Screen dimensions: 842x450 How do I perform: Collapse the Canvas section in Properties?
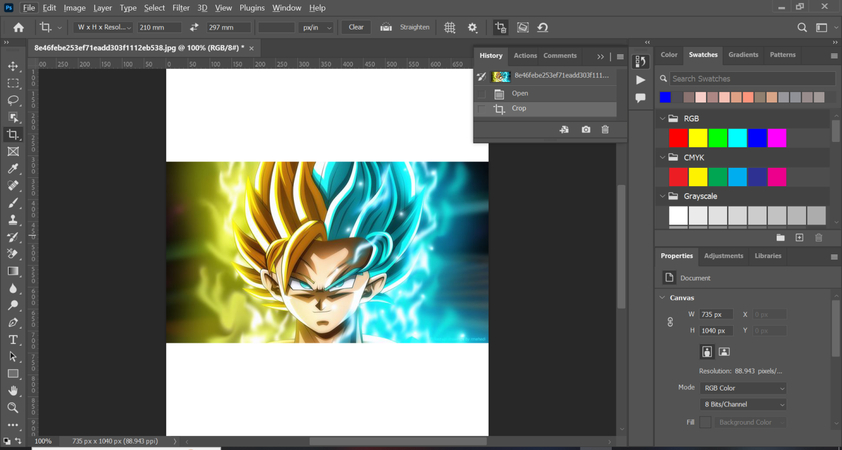662,297
